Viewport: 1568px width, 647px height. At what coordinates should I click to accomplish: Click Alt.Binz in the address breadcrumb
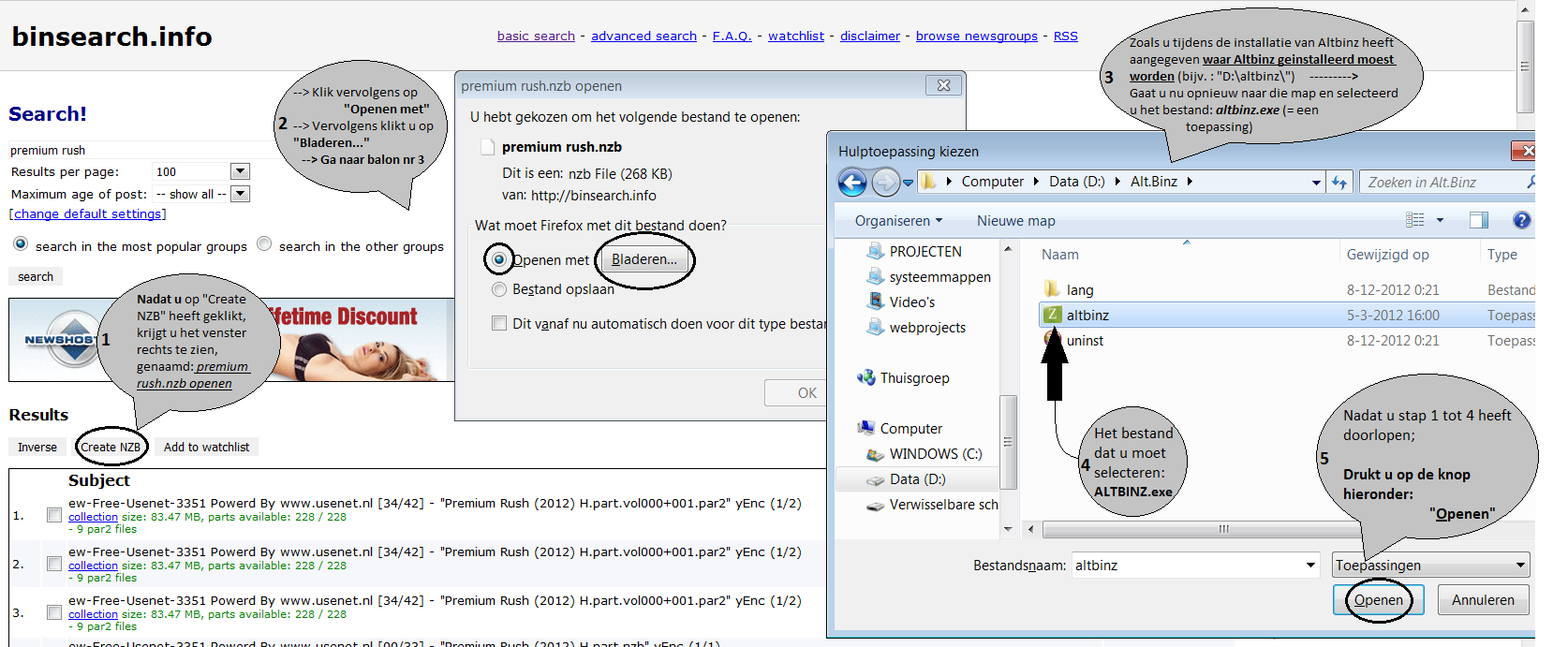1153,182
